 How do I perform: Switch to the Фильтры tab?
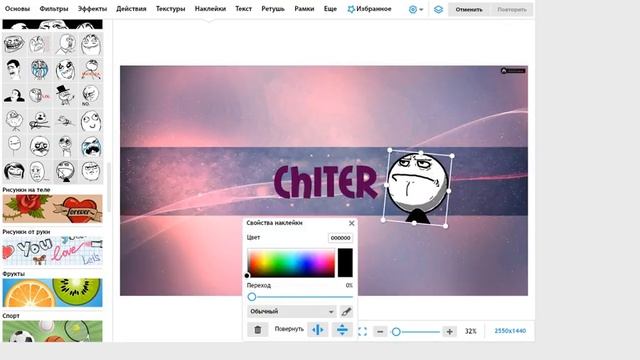(x=54, y=9)
